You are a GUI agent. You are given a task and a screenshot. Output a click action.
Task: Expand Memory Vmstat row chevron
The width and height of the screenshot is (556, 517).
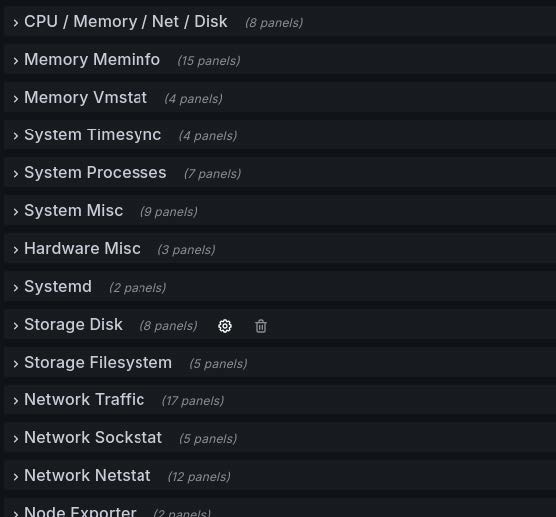16,99
